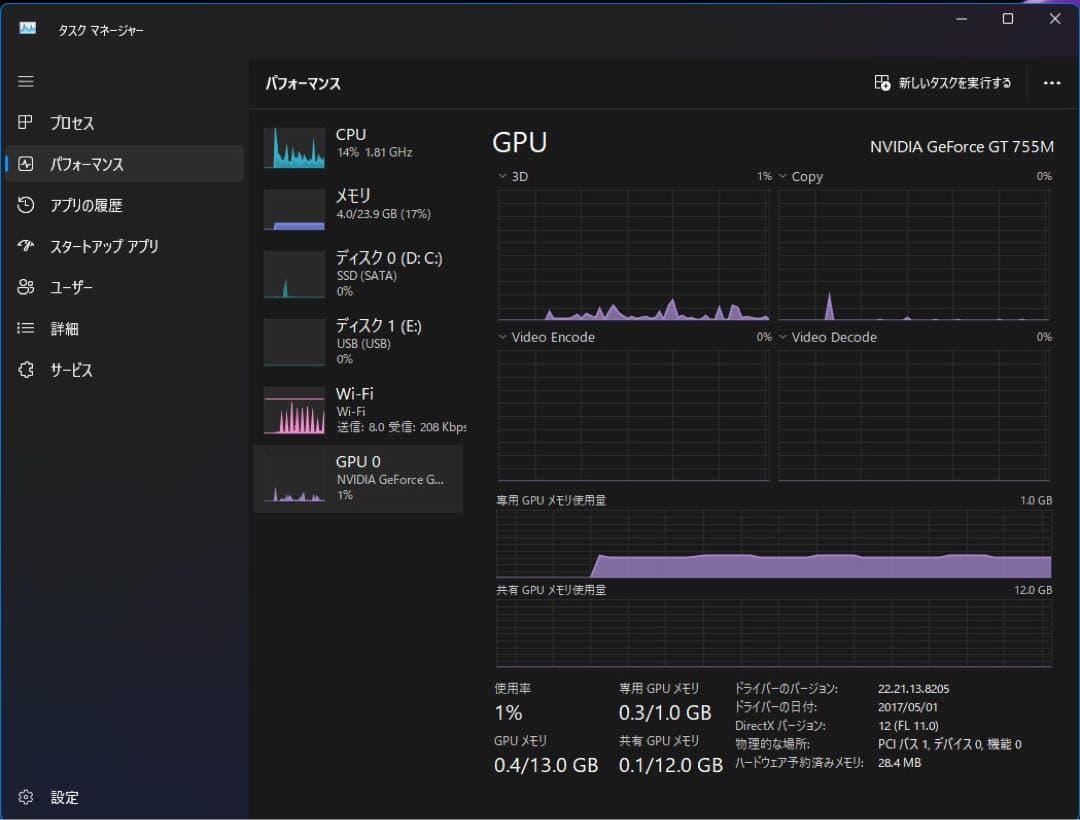This screenshot has height=820, width=1080.
Task: Open the サービス puzzle icon
Action: [x=26, y=370]
